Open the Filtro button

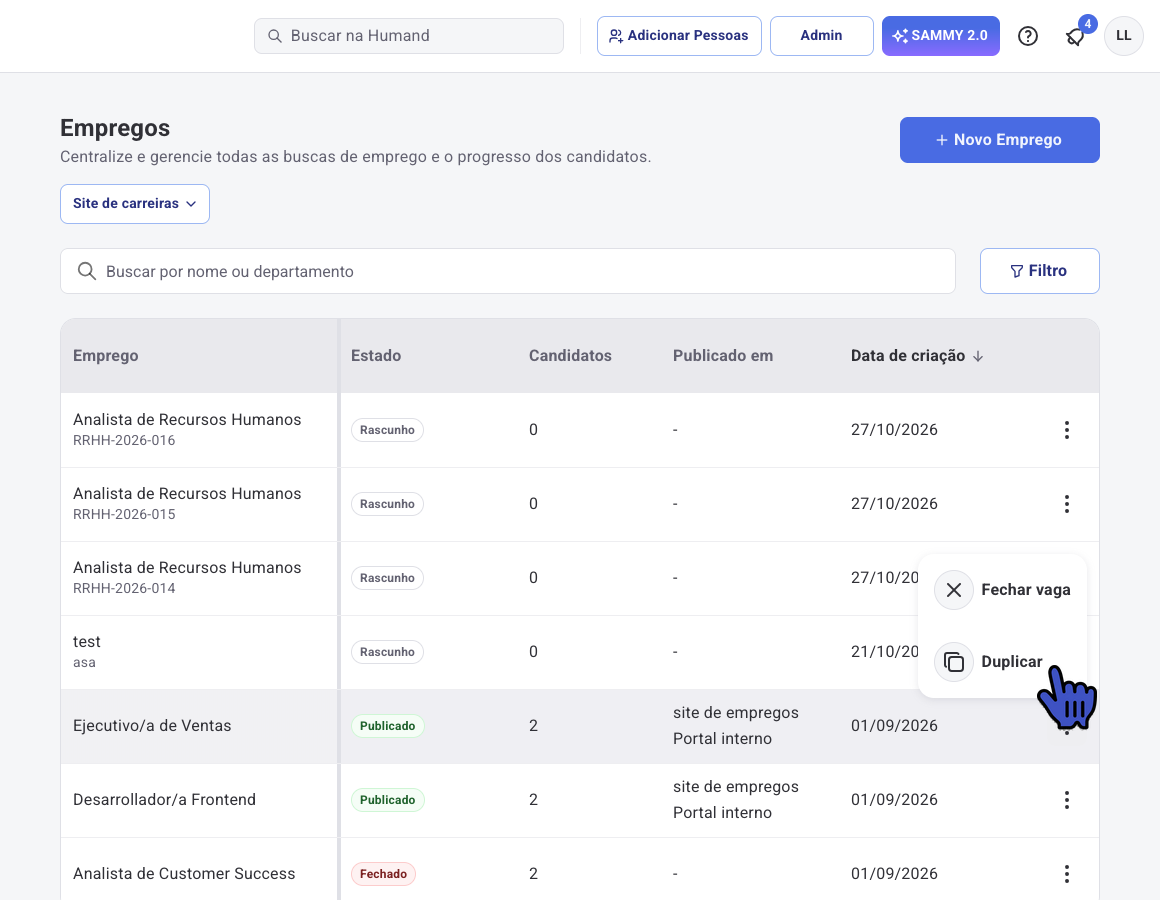click(x=1039, y=271)
